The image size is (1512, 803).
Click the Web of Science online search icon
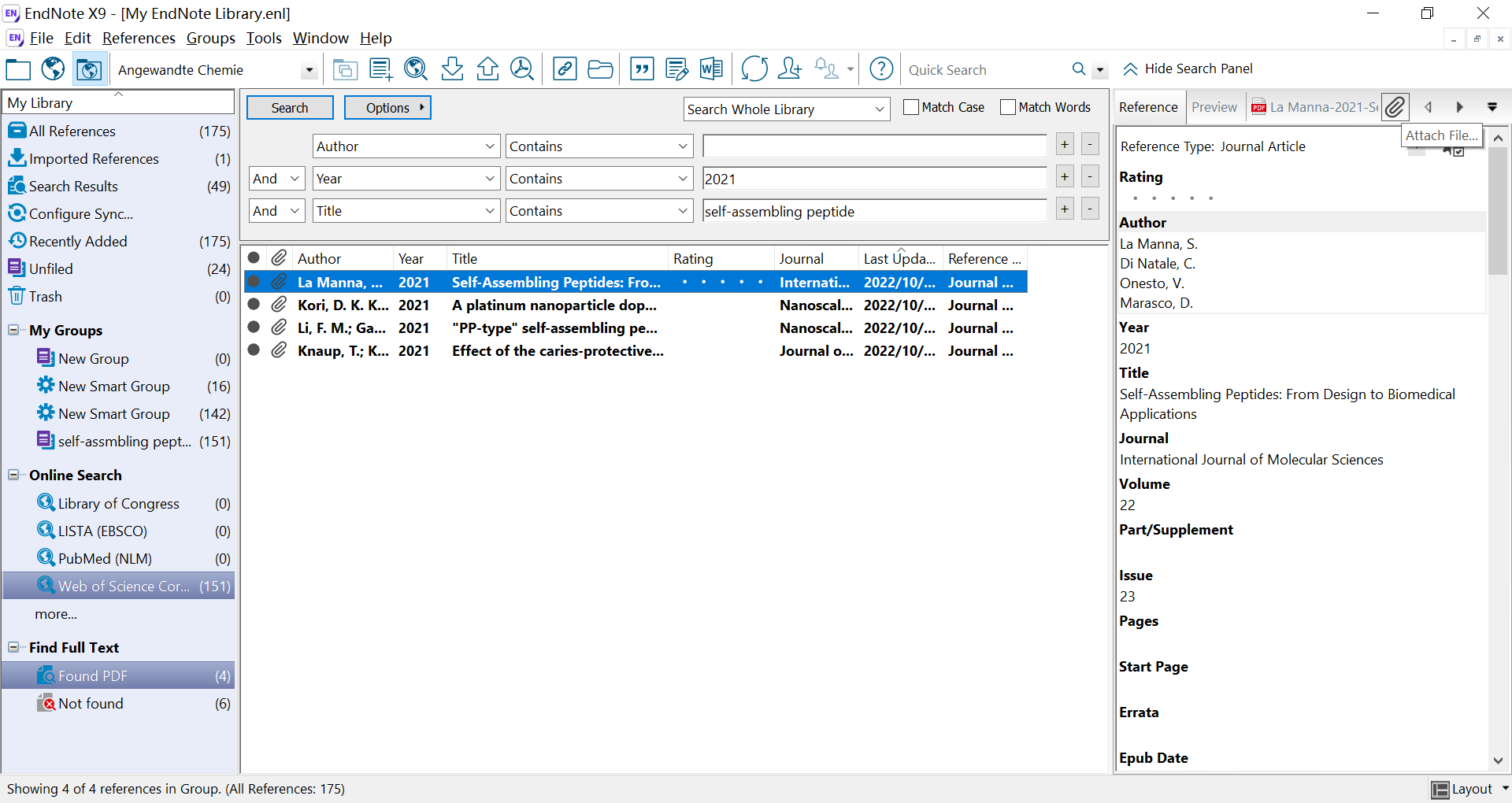coord(46,586)
